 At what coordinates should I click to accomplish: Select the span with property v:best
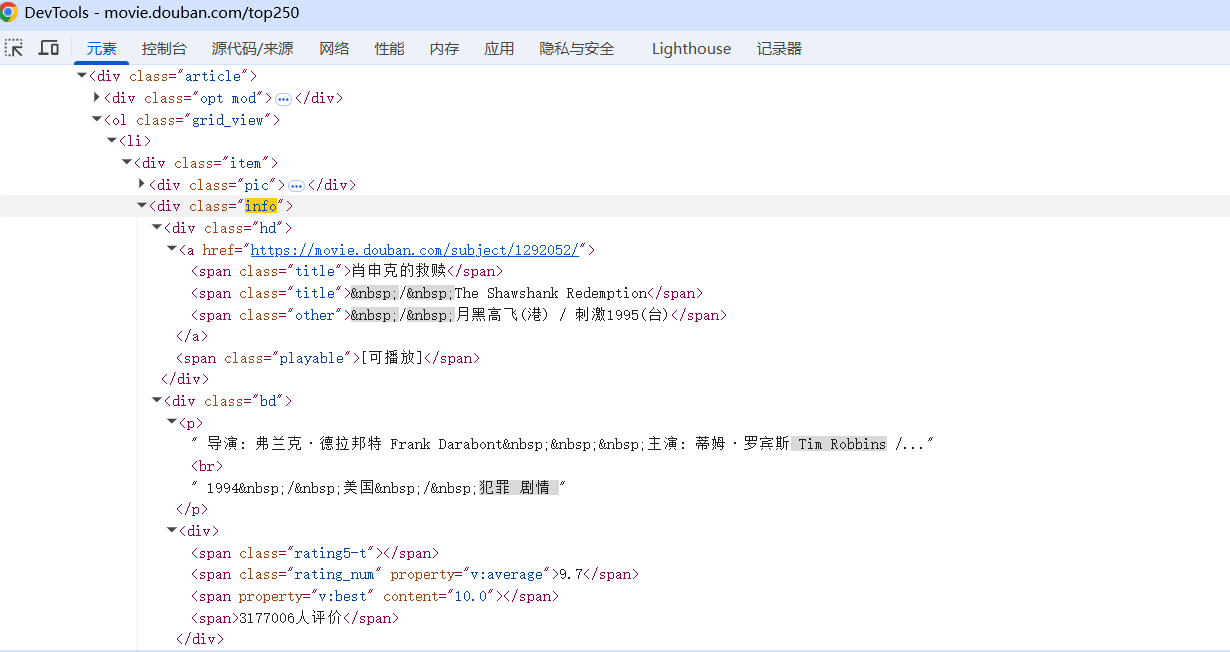pyautogui.click(x=375, y=596)
